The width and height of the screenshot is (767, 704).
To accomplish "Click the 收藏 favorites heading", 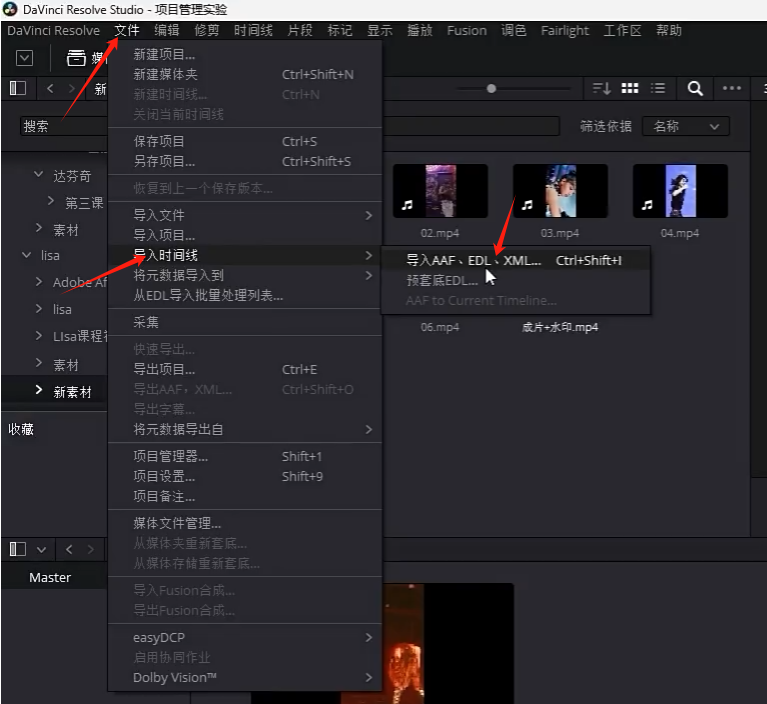I will [x=21, y=430].
